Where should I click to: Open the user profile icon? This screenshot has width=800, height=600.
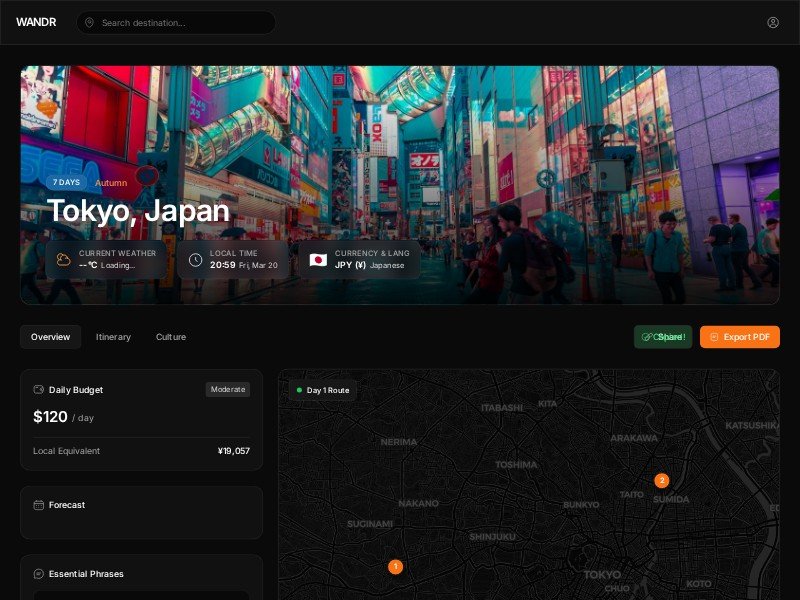(773, 22)
